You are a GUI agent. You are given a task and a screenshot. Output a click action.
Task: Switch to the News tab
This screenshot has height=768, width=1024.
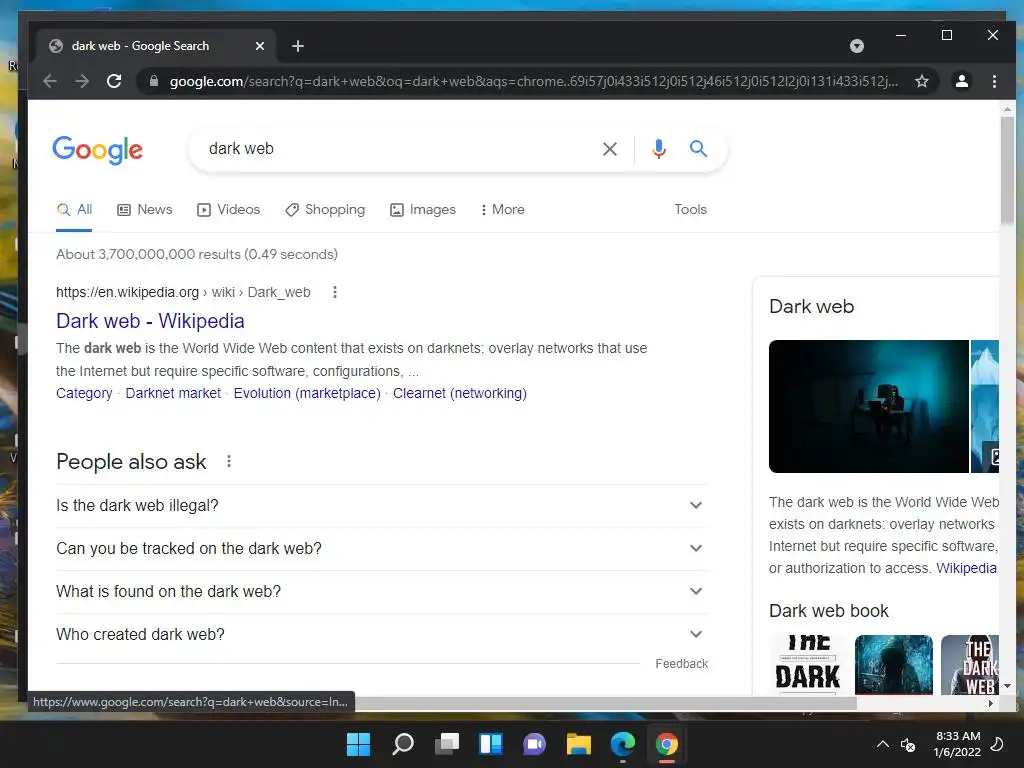(x=145, y=210)
